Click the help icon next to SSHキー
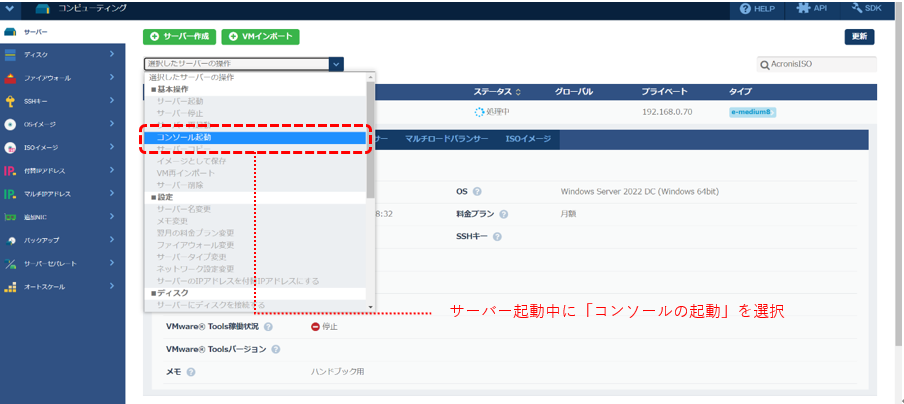 [497, 237]
